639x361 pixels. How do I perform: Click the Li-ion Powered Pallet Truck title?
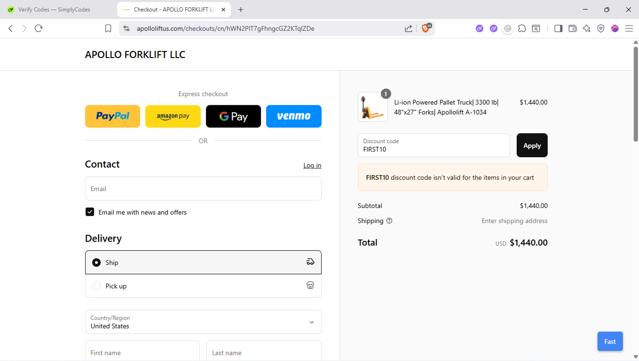tap(446, 107)
